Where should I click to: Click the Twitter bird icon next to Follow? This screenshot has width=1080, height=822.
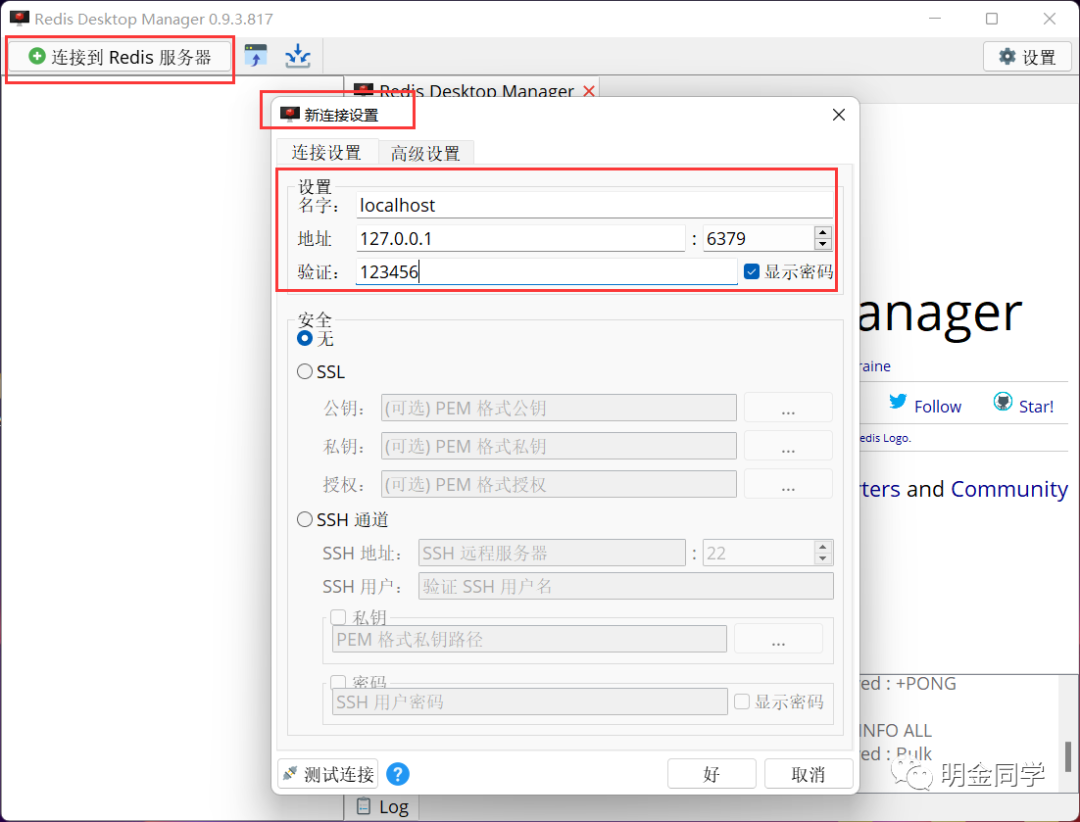pyautogui.click(x=897, y=404)
